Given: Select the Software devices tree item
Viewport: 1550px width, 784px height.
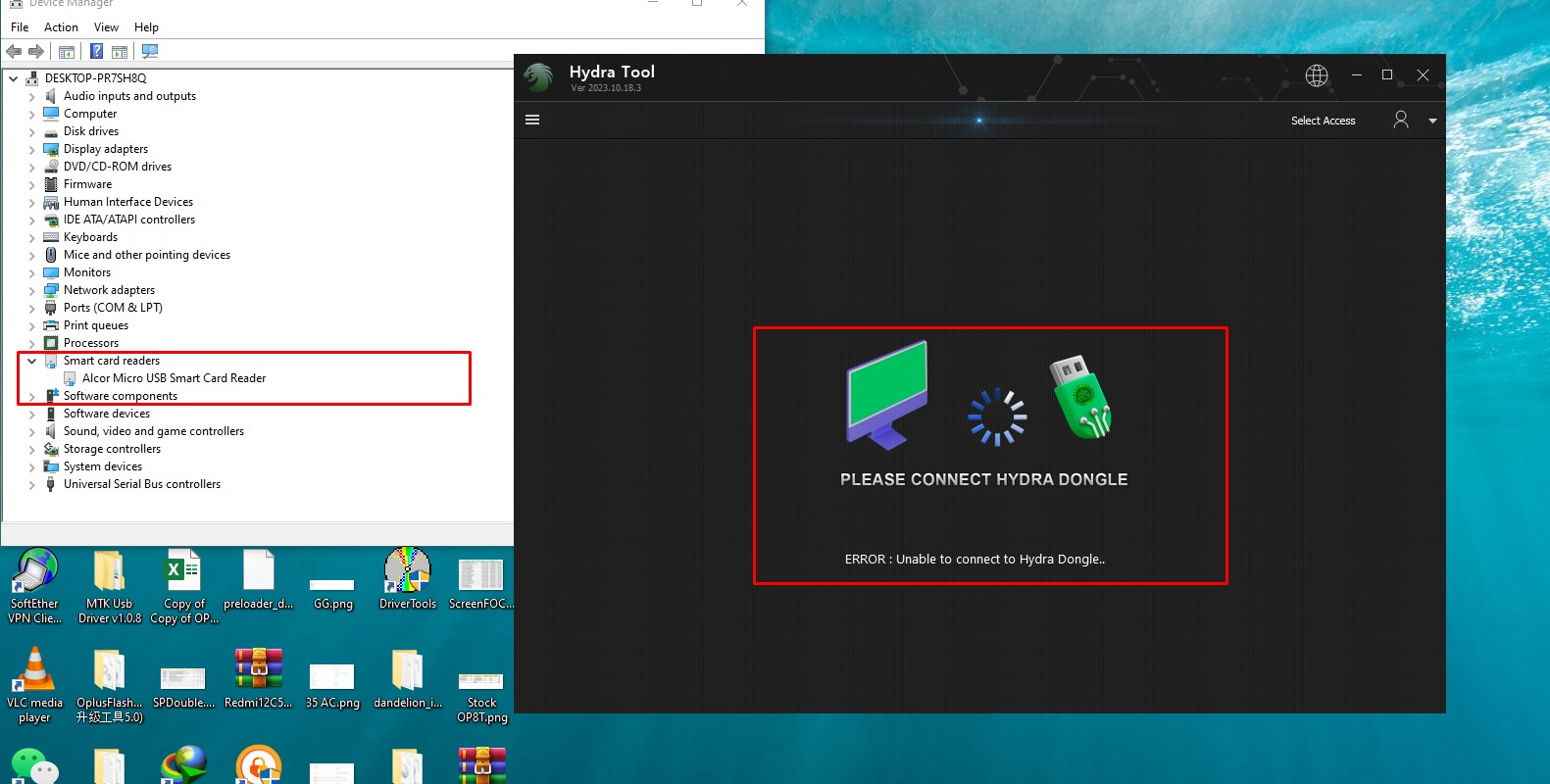Looking at the screenshot, I should 107,414.
